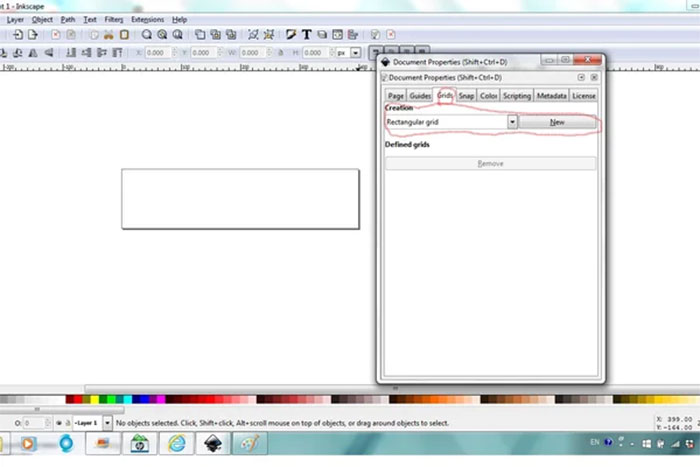
Task: Select the Text tool icon in toolbar
Action: click(x=306, y=34)
